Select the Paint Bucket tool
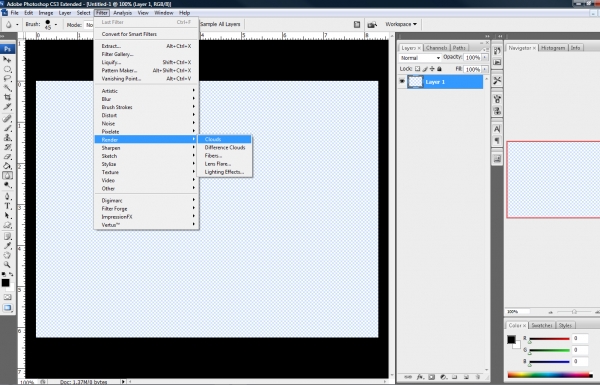This screenshot has width=600, height=385. 7,166
